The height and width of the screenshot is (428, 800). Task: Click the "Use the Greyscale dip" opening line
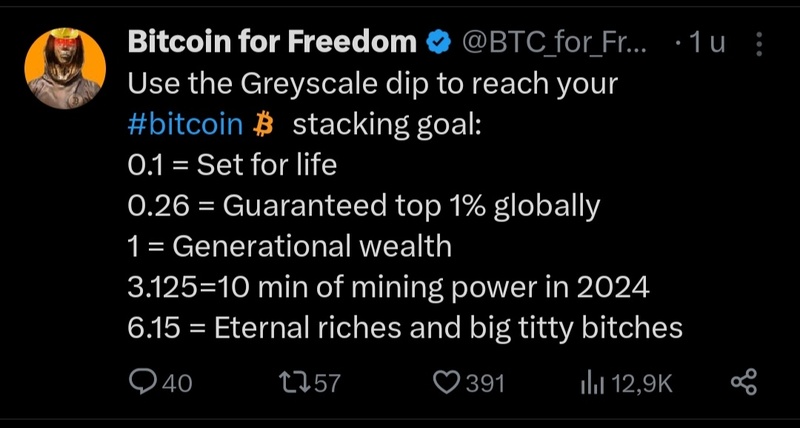(x=373, y=84)
